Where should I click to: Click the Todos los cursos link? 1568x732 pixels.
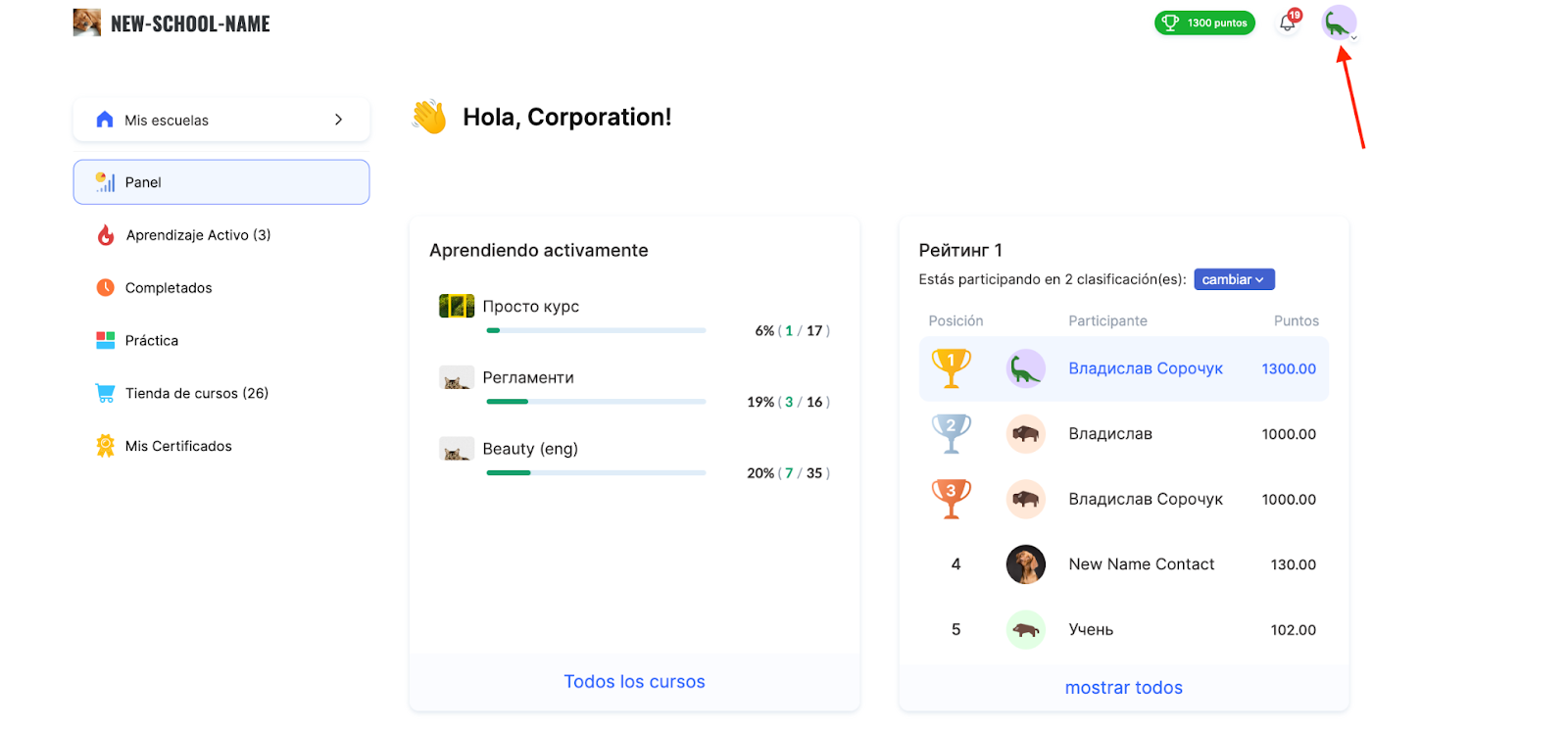[x=634, y=682]
